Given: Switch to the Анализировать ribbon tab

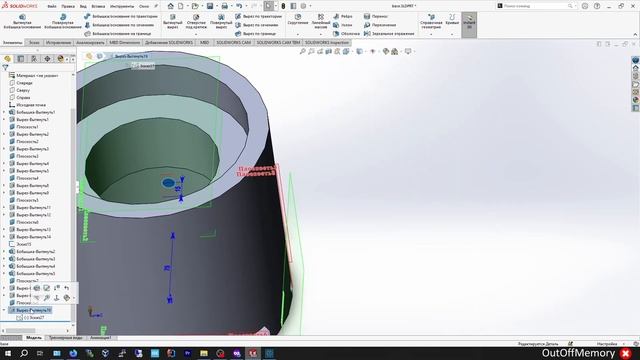Looking at the screenshot, I should coord(90,42).
